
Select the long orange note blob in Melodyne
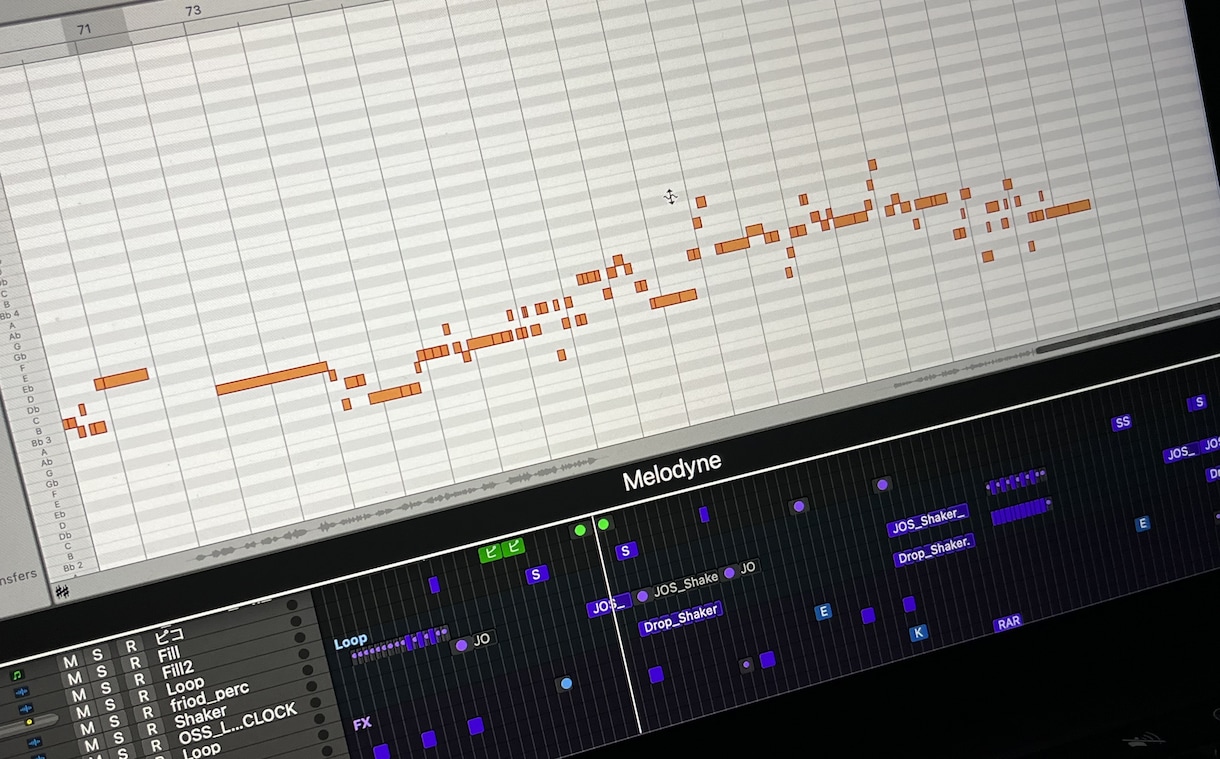point(272,378)
